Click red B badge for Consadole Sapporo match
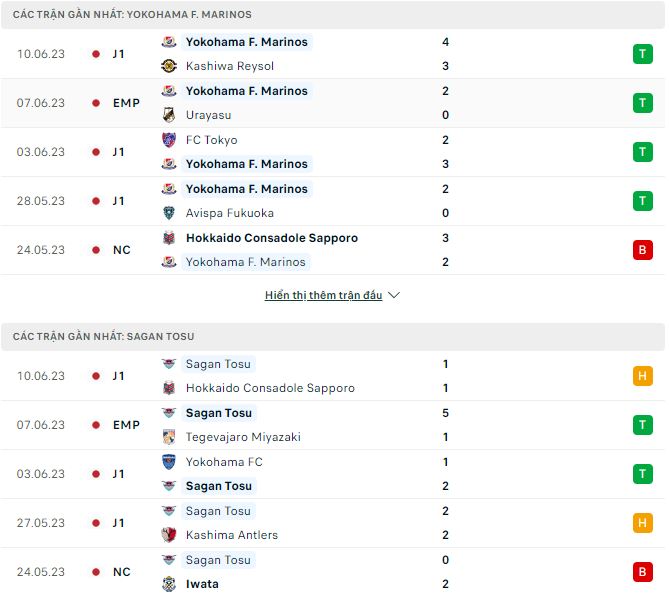The width and height of the screenshot is (669, 596). point(642,250)
